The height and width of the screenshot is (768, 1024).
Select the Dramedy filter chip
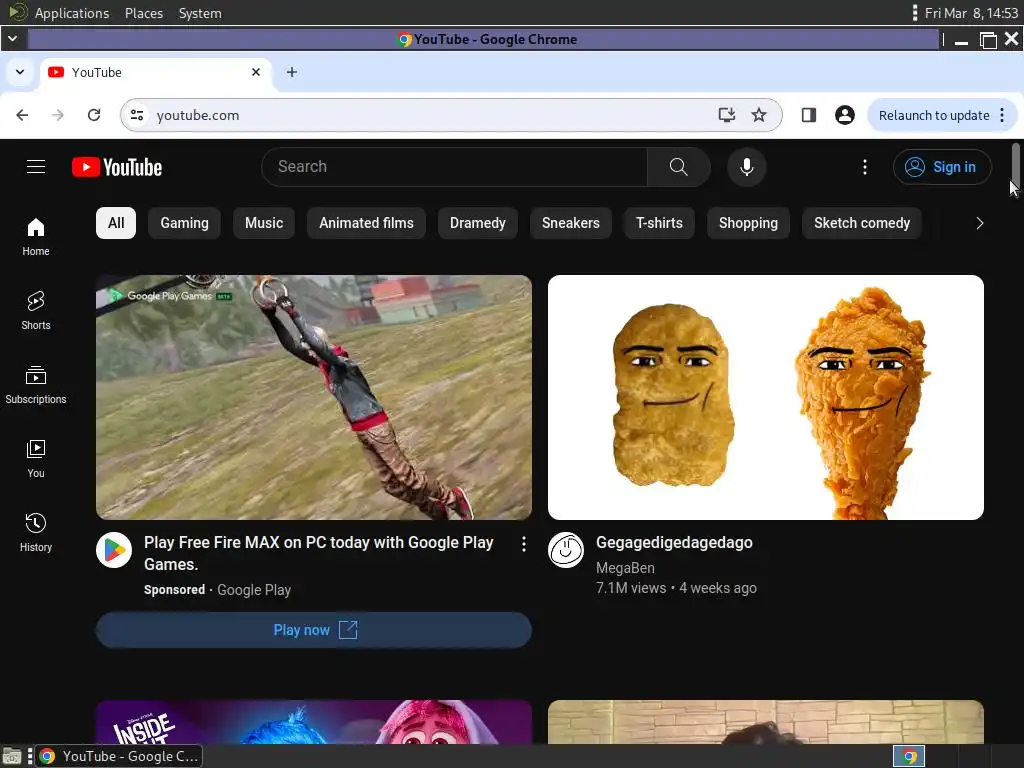[x=477, y=223]
